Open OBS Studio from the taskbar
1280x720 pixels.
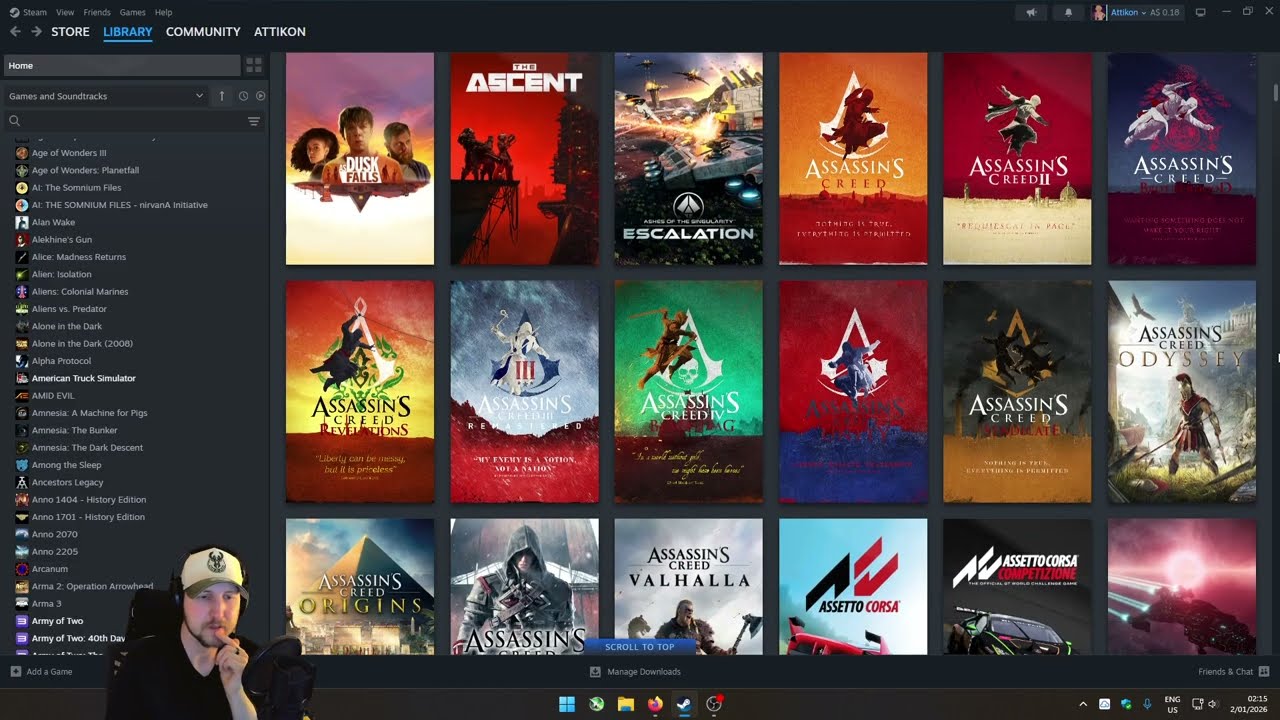pos(714,704)
